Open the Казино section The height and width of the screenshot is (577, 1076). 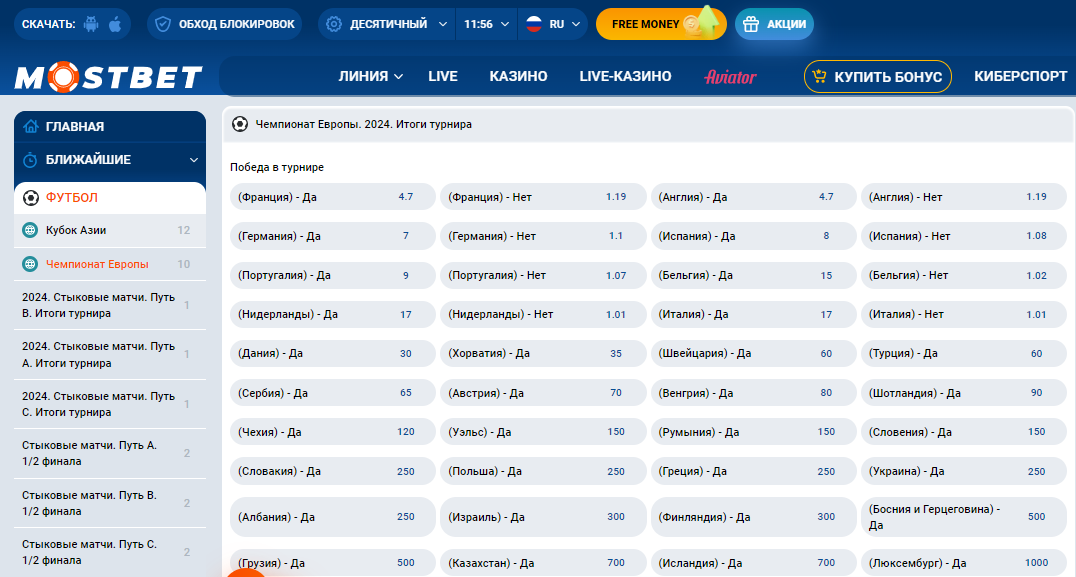point(518,76)
